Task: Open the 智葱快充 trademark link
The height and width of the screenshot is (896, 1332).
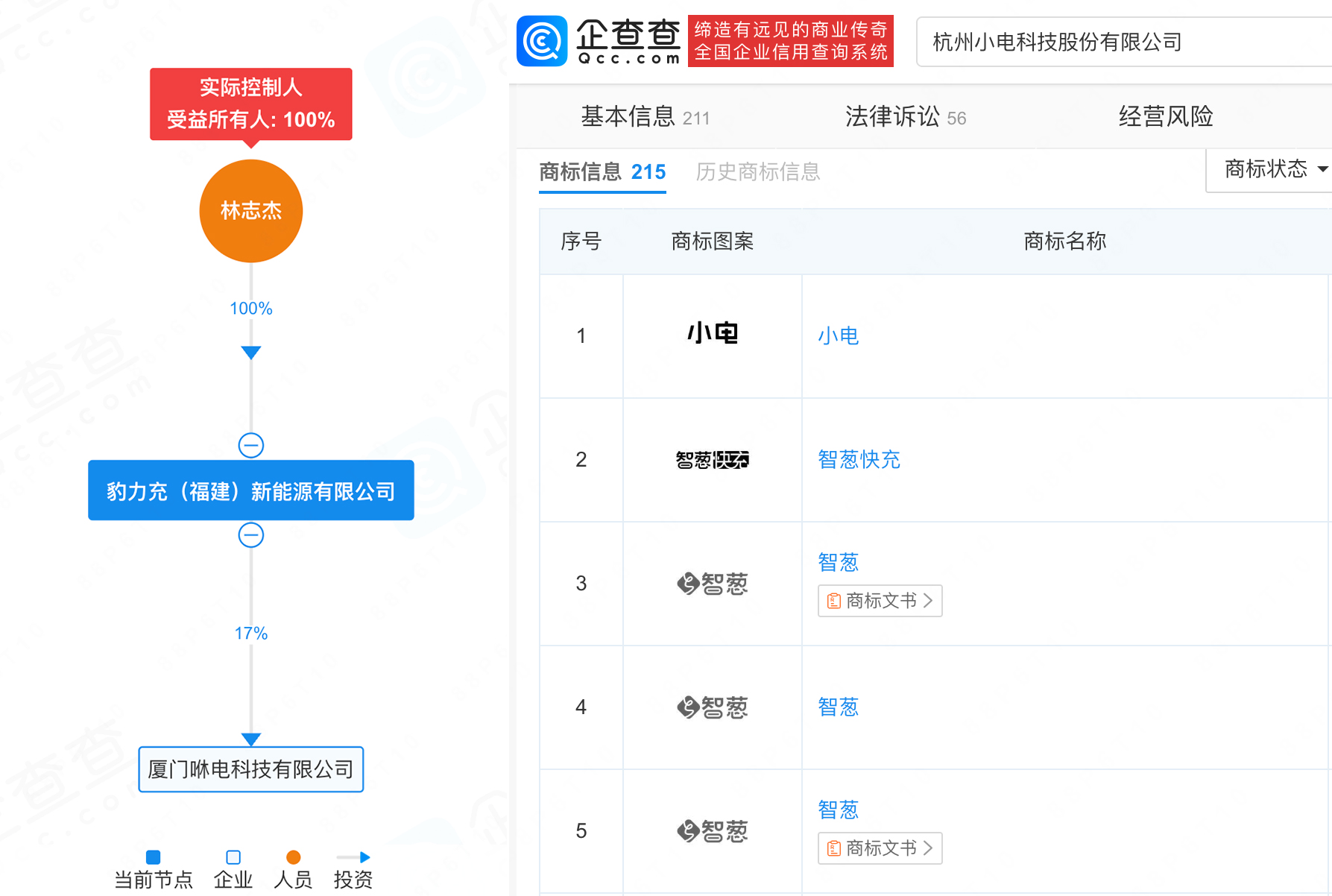Action: coord(859,459)
